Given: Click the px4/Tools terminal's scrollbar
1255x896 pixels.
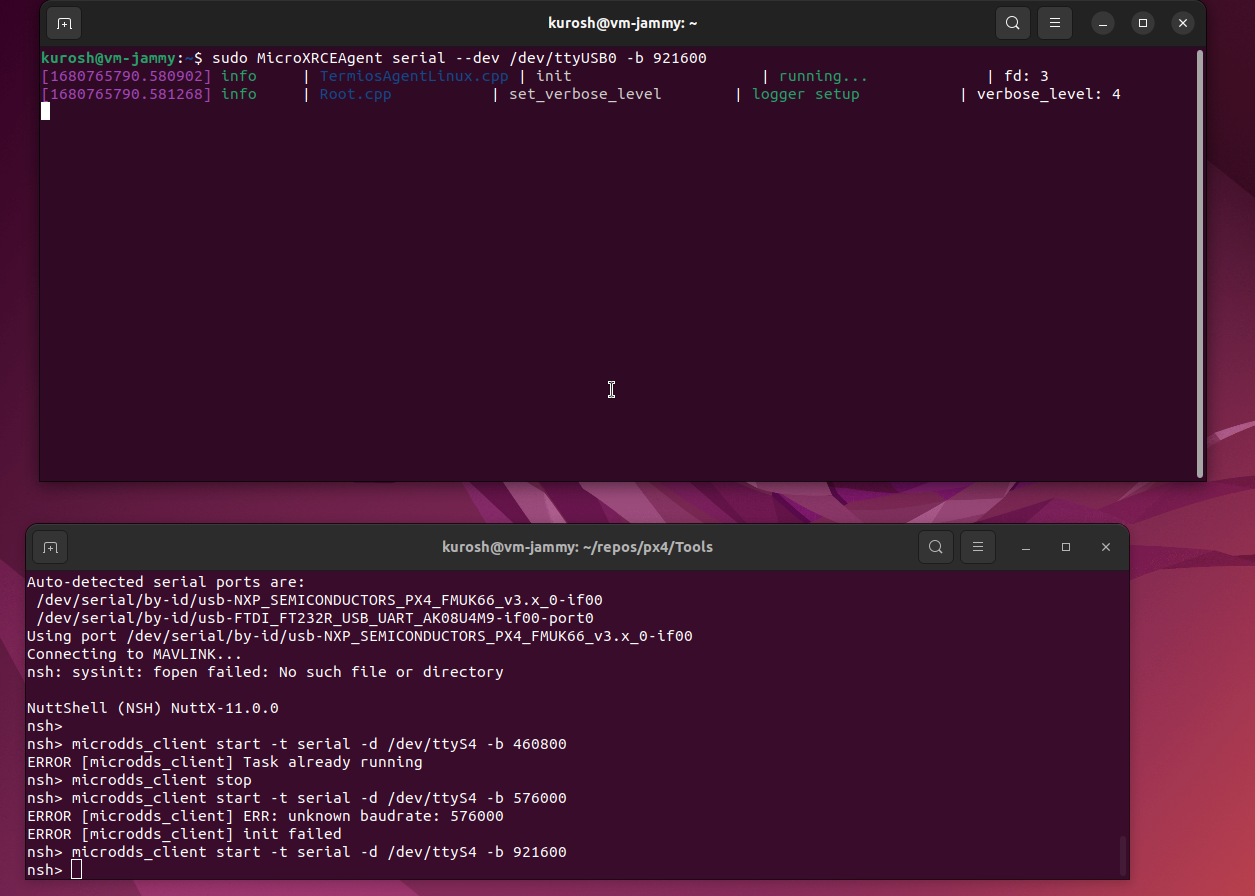Looking at the screenshot, I should point(1123,856).
